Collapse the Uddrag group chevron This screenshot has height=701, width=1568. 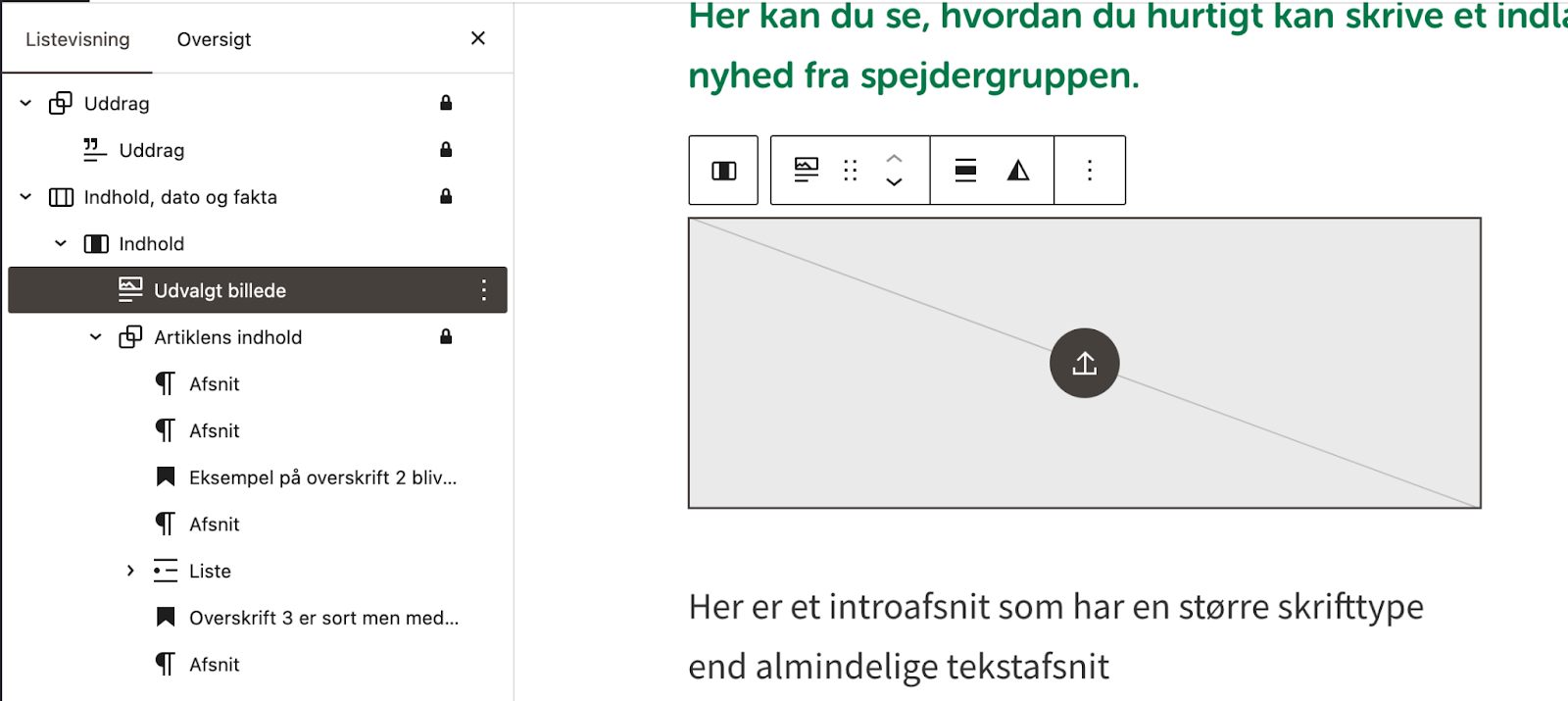[26, 103]
